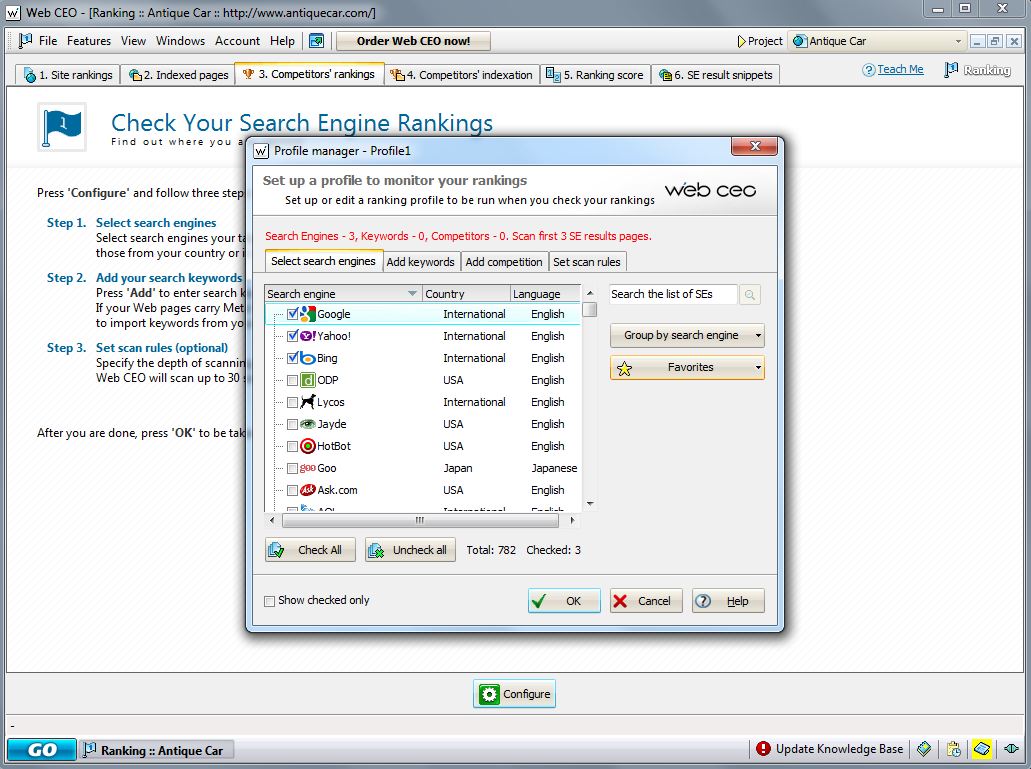Click the Uncheck all button

pos(410,550)
